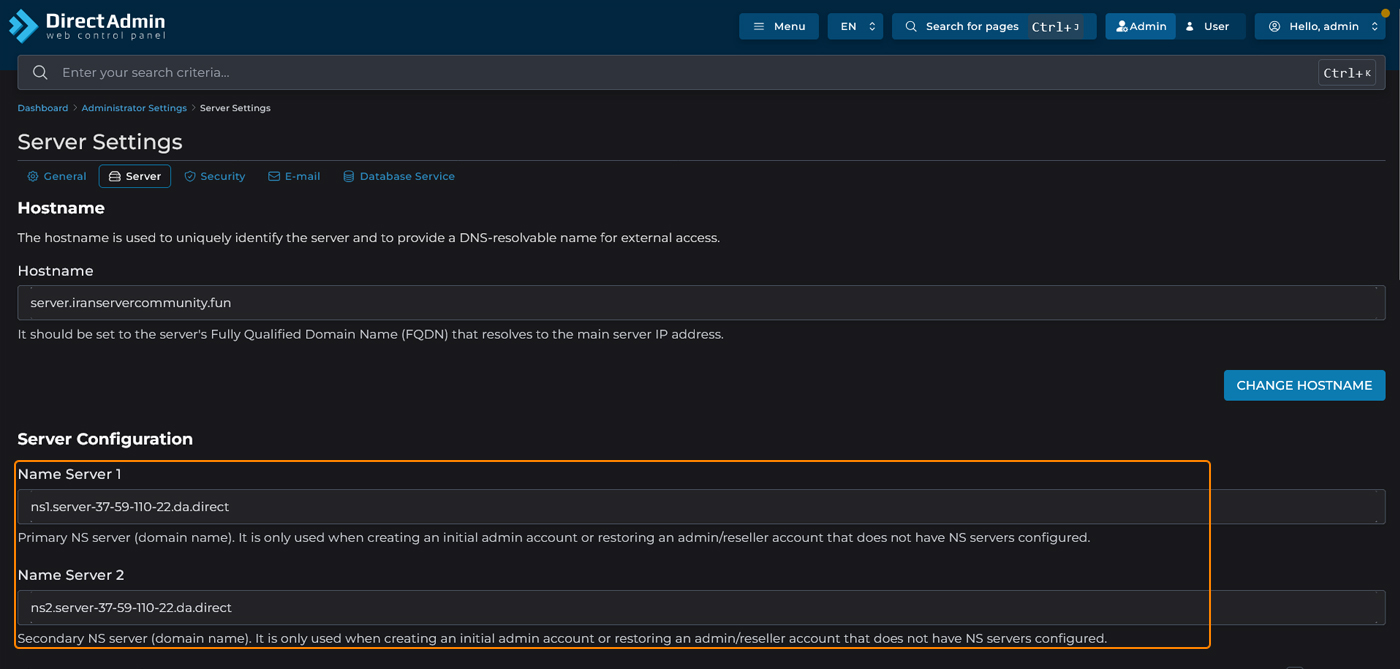This screenshot has width=1400, height=669.
Task: Select the General settings tab
Action: pyautogui.click(x=57, y=176)
